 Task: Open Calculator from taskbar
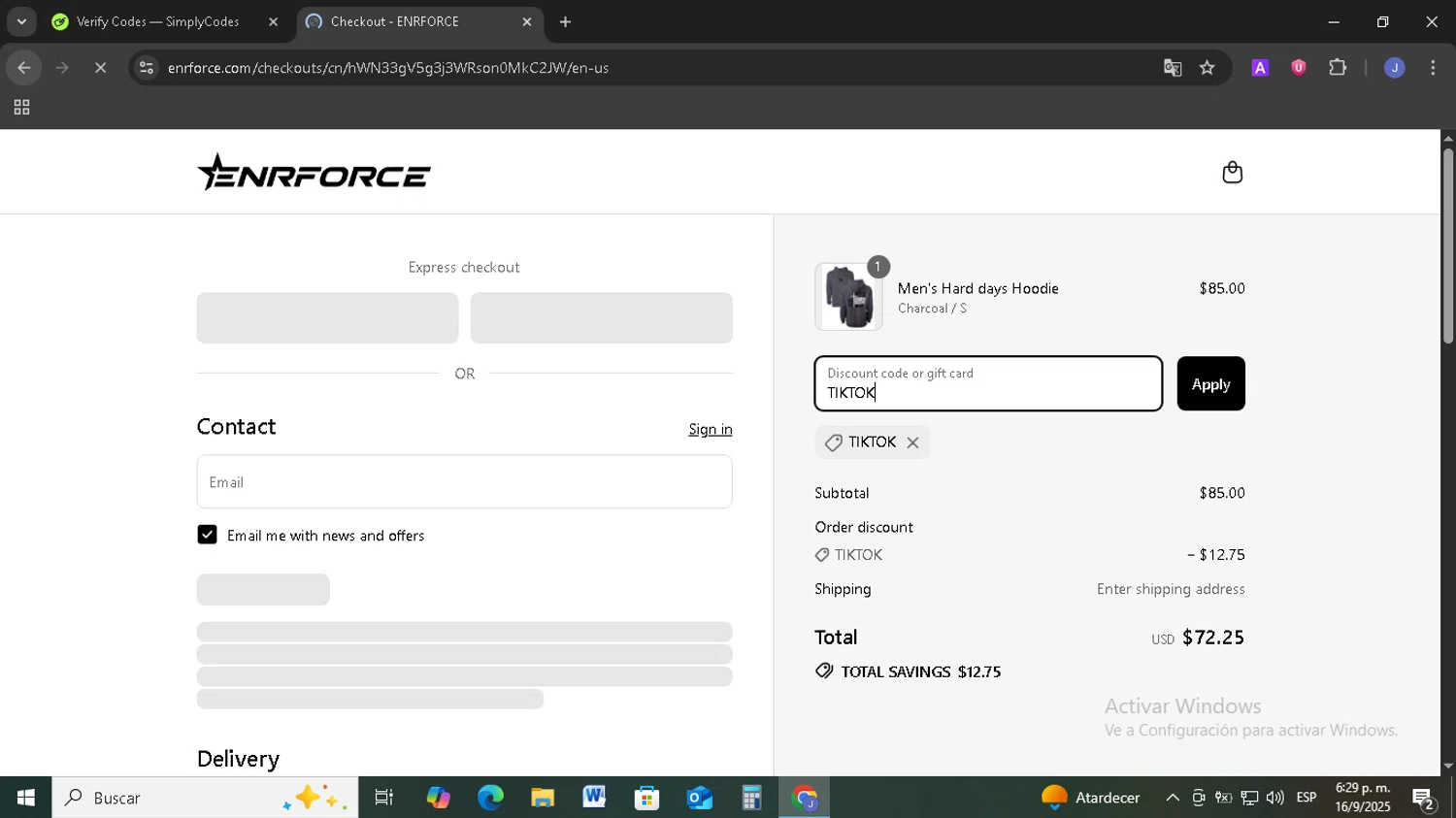click(x=751, y=798)
